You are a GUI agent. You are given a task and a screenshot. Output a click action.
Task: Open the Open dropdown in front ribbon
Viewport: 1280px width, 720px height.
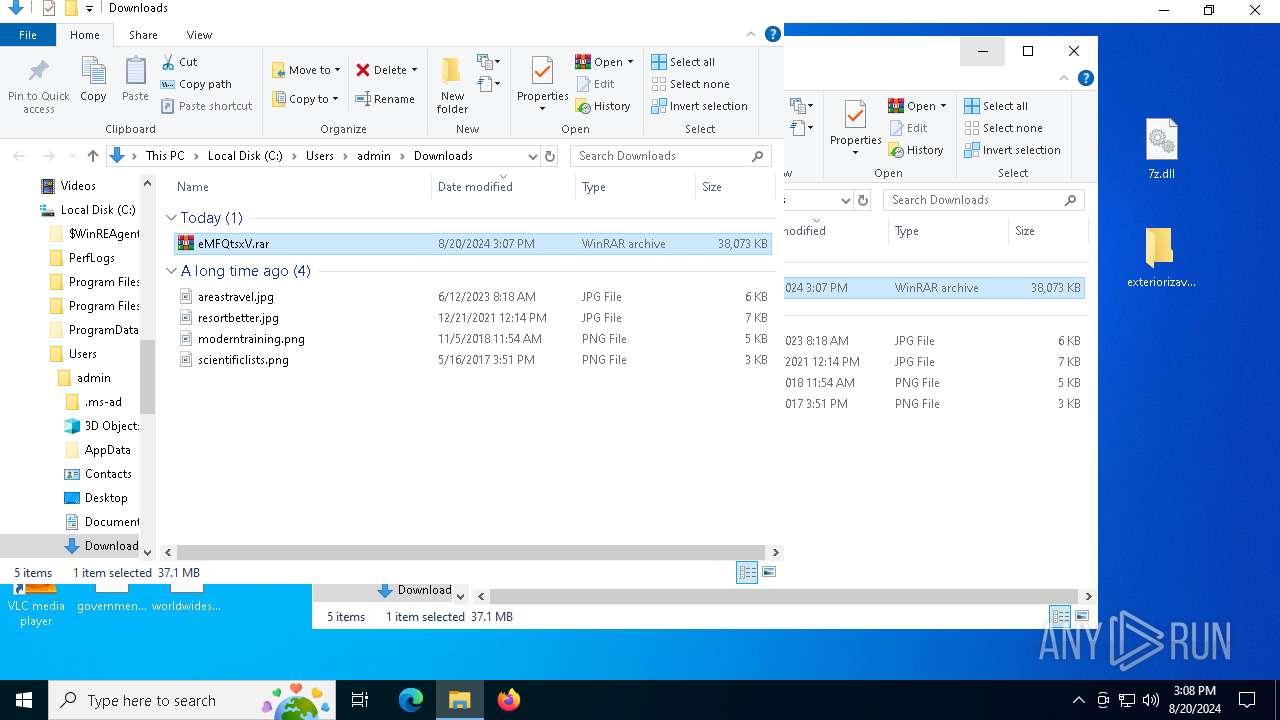630,62
